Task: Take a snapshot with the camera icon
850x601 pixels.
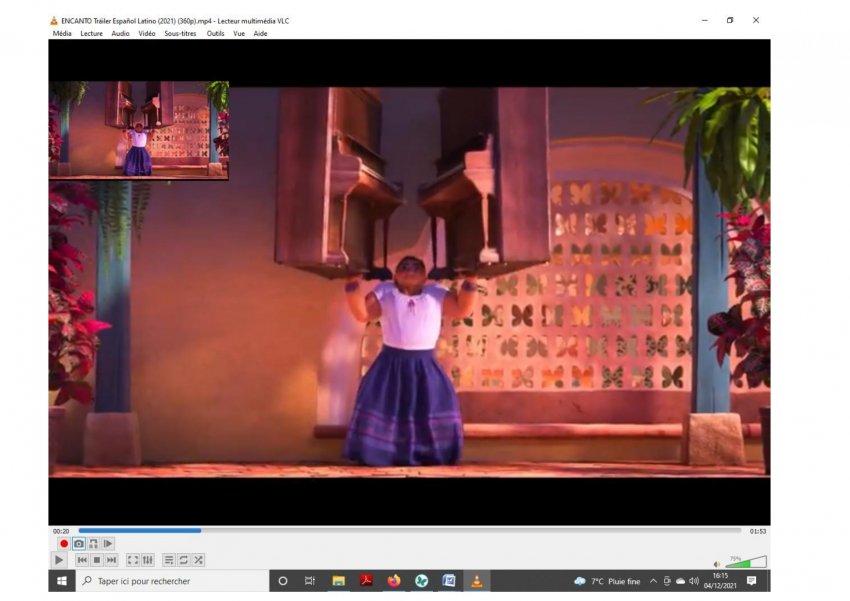Action: (x=79, y=544)
